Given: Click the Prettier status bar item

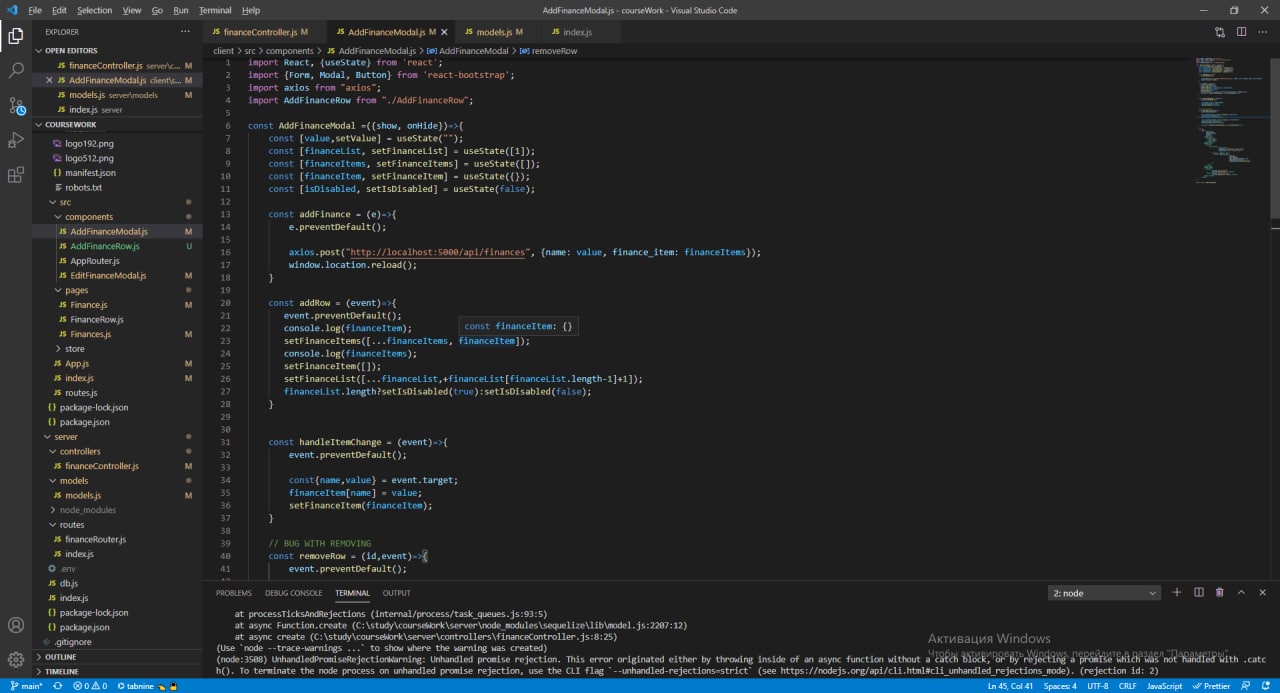Looking at the screenshot, I should coord(1211,686).
